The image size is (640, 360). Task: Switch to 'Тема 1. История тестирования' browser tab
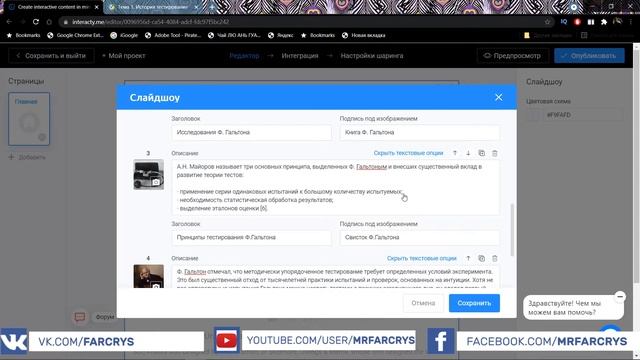point(153,7)
